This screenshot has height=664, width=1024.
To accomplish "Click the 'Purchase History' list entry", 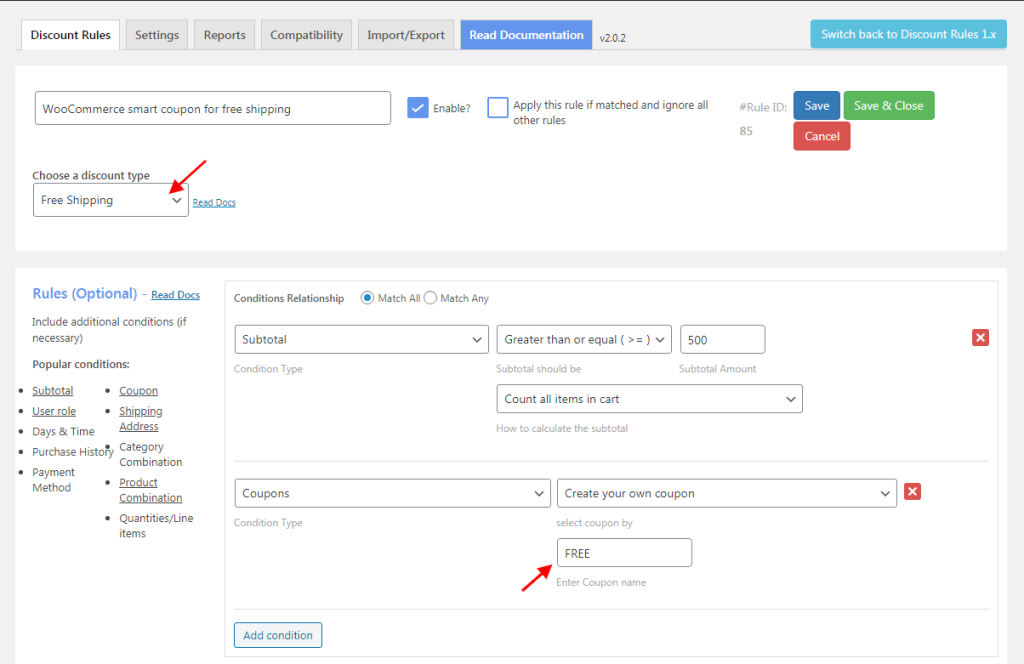I will [x=73, y=452].
